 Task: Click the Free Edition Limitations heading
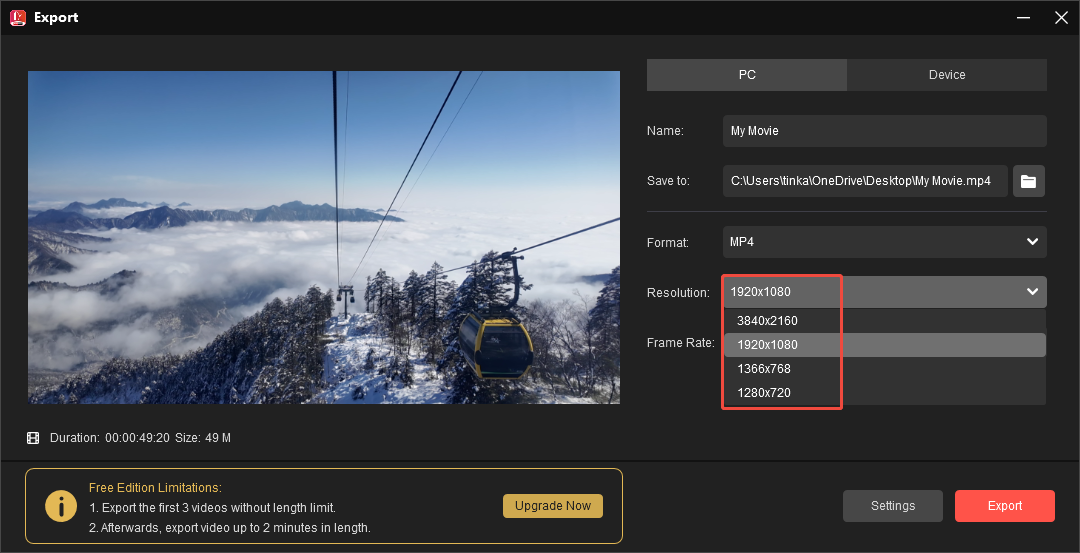pos(155,488)
